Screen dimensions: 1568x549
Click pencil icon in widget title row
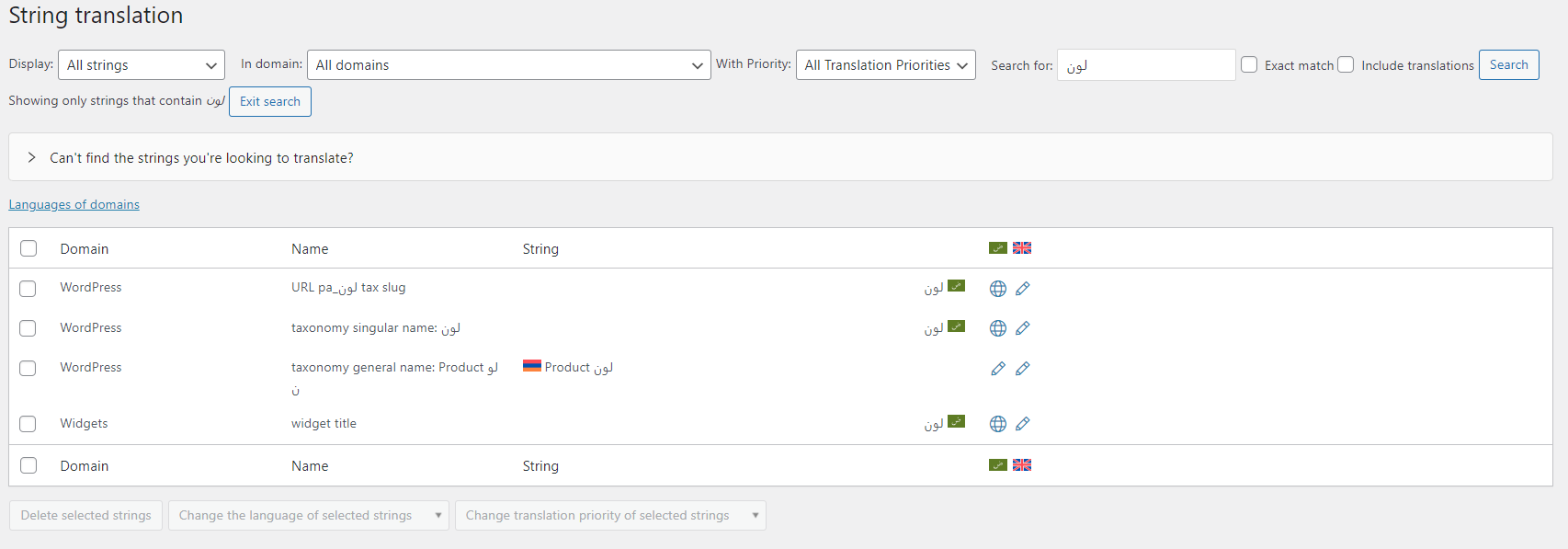point(1023,424)
